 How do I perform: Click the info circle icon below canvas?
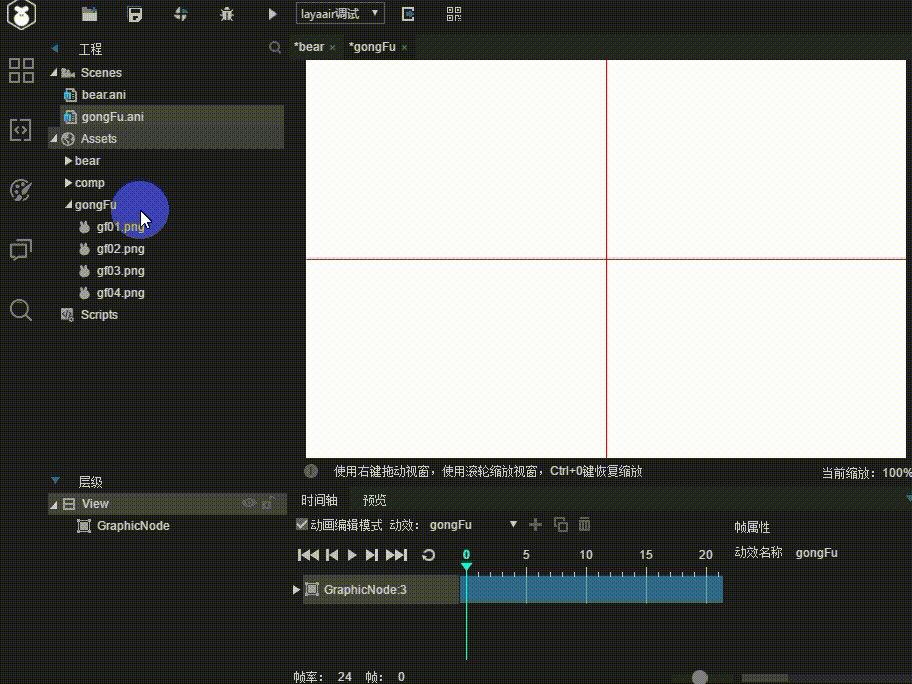(311, 471)
